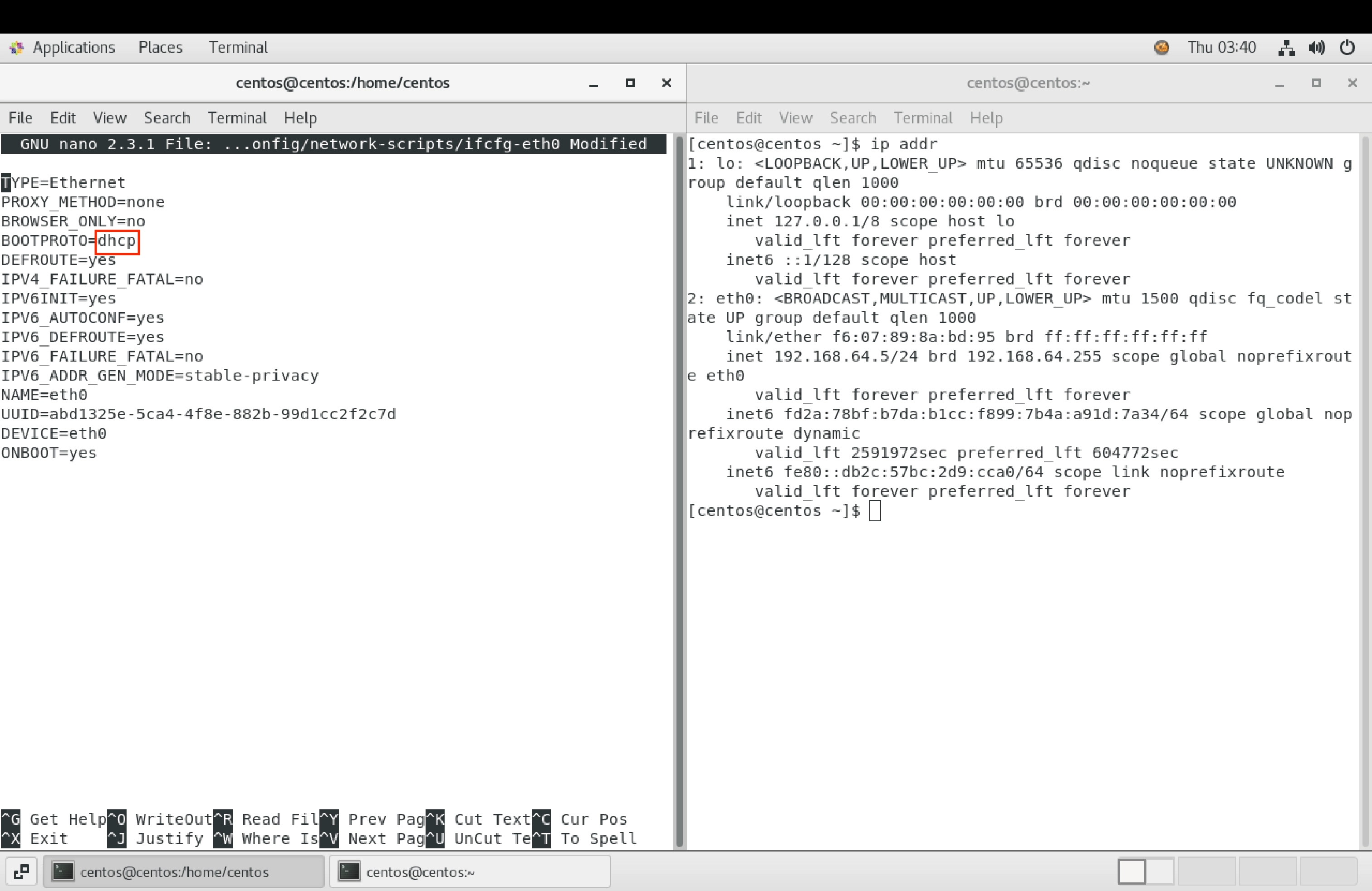Open the Places menu
Viewport: 1372px width, 891px height.
tap(160, 48)
